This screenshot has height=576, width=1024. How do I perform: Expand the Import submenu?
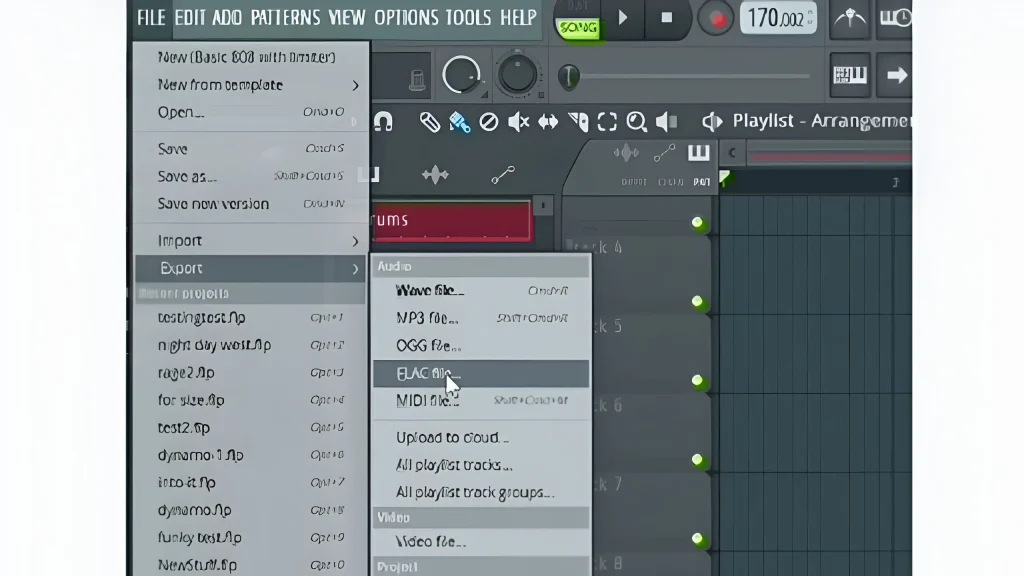coord(180,240)
